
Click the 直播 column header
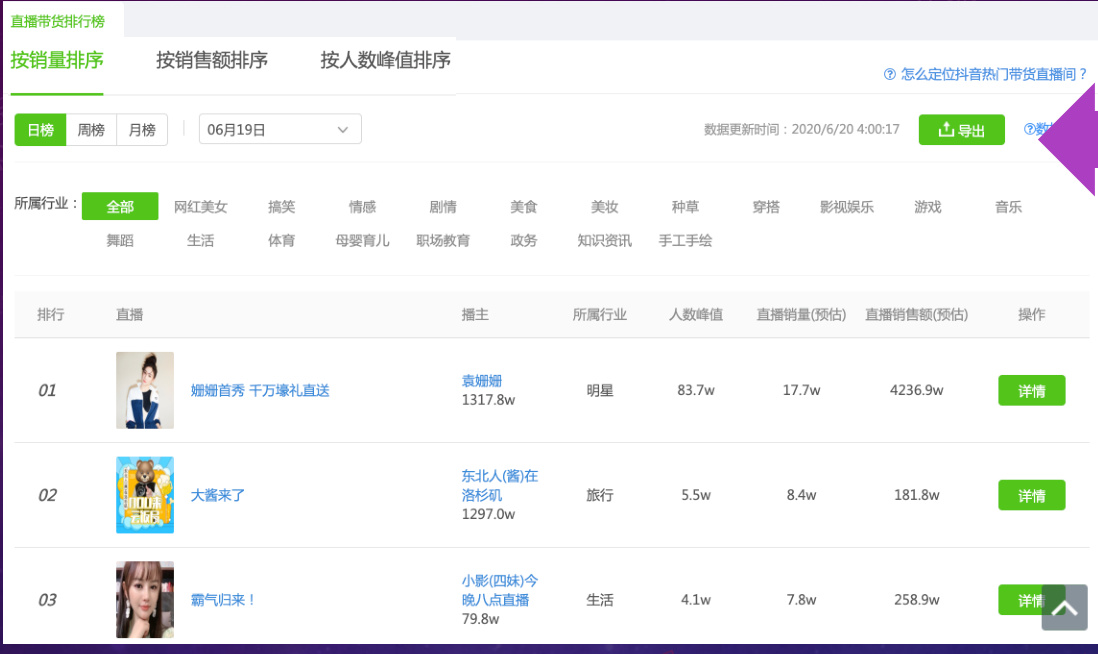(130, 314)
